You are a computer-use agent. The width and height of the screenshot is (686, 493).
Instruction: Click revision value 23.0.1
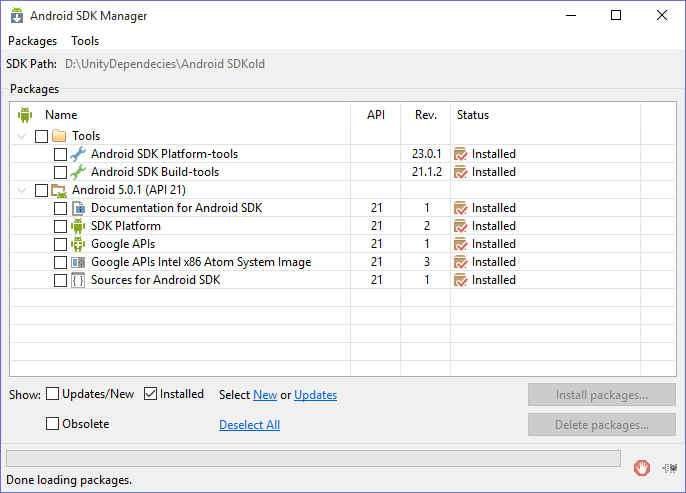coord(427,154)
